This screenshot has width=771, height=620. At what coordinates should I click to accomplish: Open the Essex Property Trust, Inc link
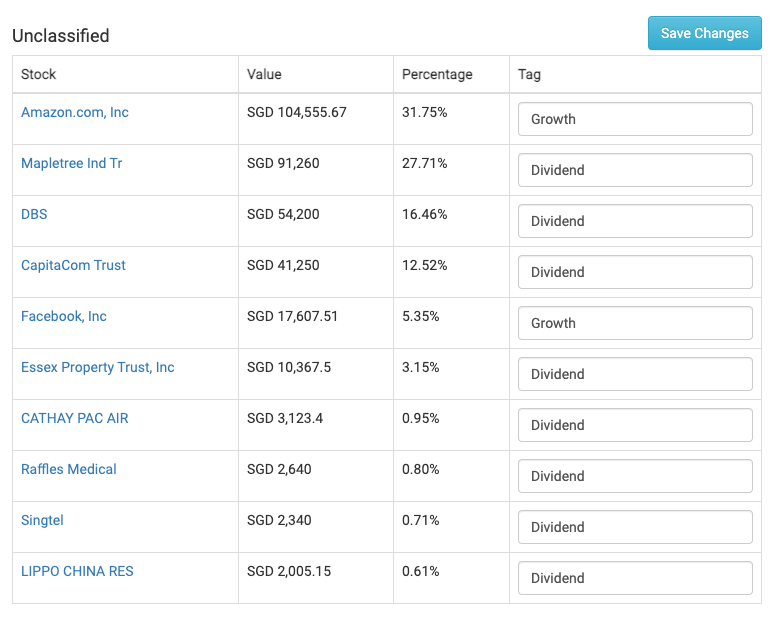tap(98, 367)
